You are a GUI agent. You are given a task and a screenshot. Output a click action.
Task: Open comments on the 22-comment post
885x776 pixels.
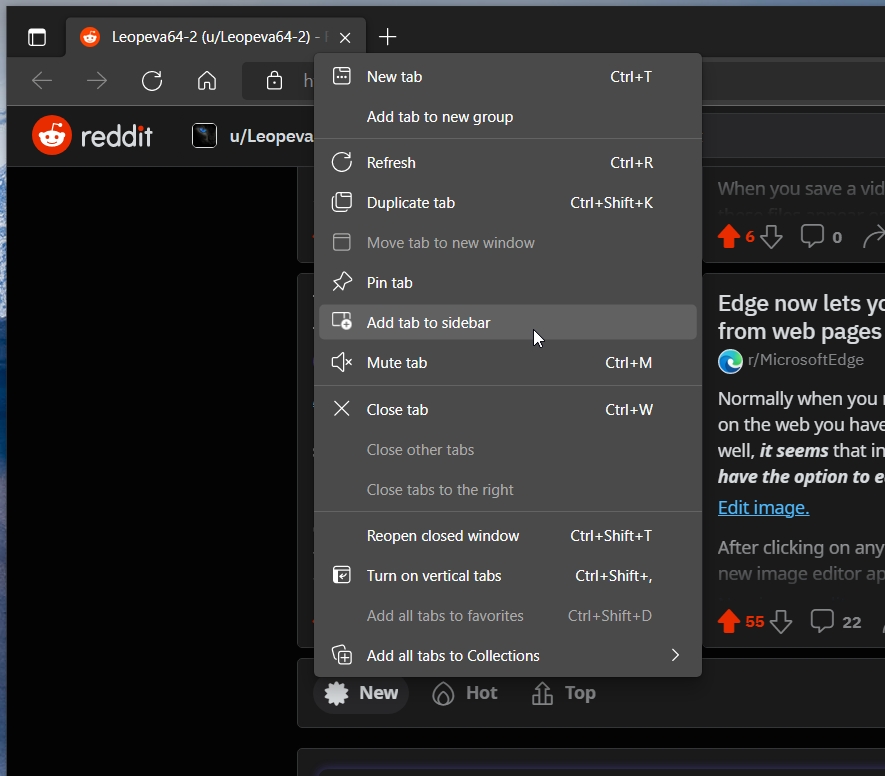836,621
